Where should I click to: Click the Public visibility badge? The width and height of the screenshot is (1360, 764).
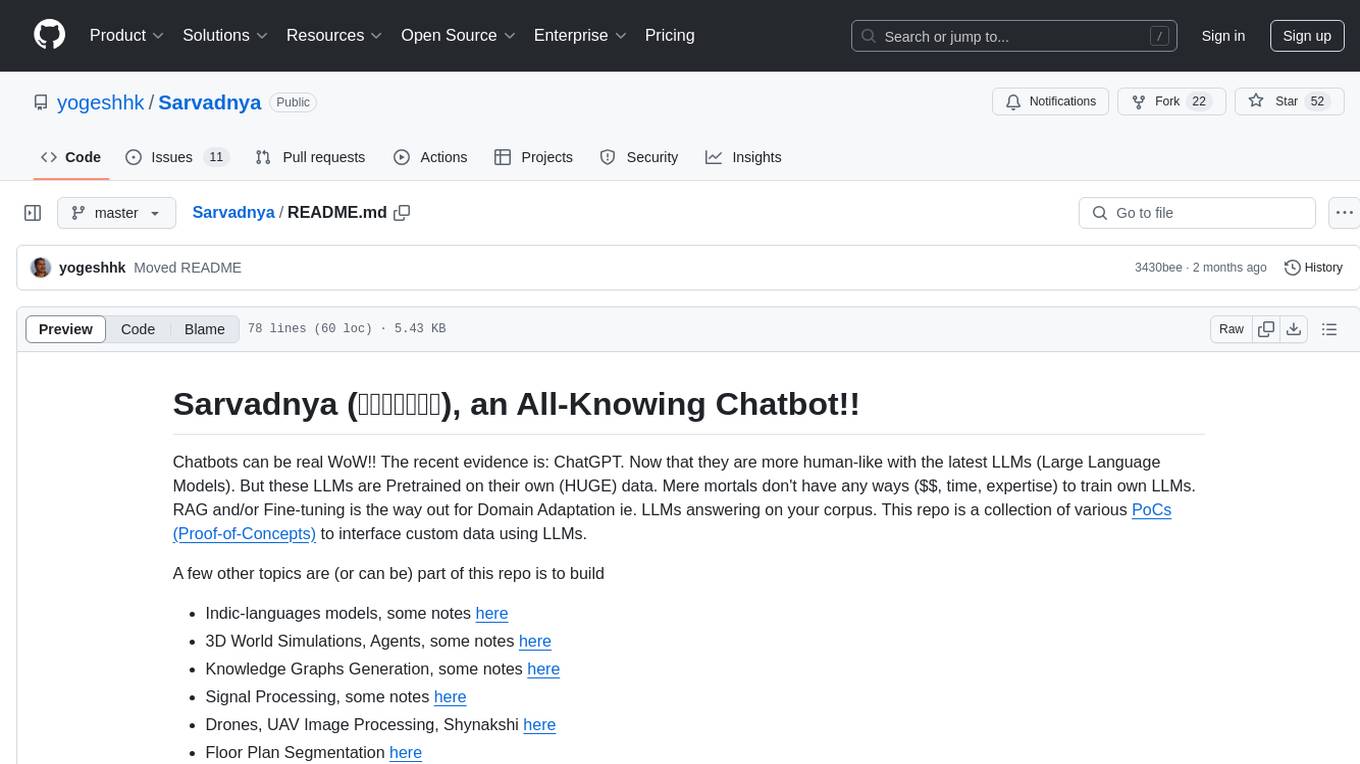click(293, 102)
